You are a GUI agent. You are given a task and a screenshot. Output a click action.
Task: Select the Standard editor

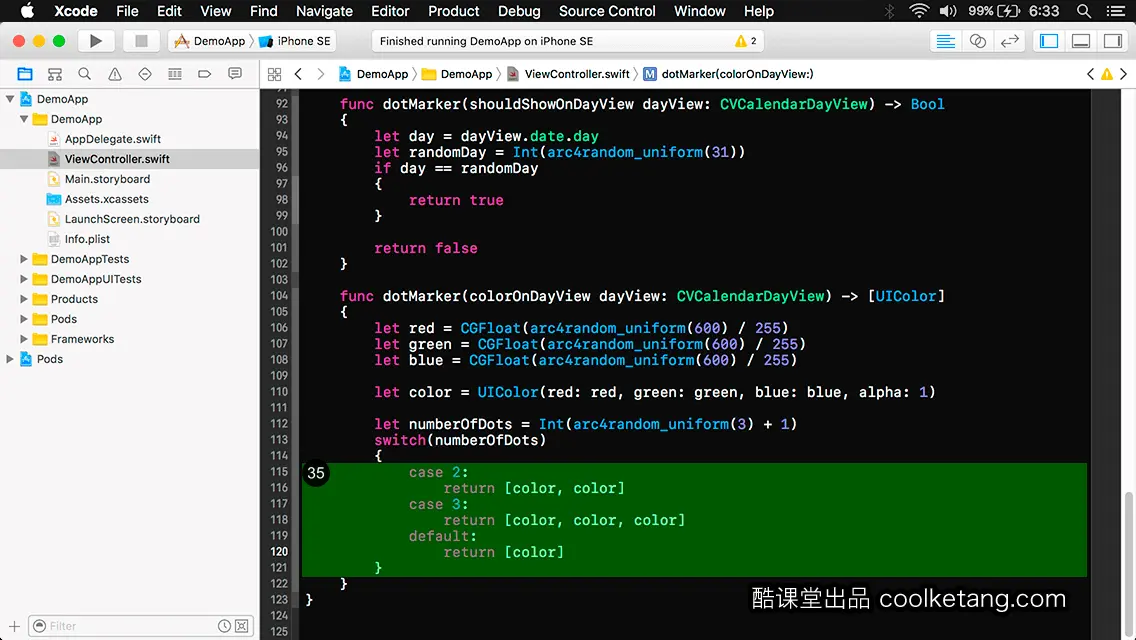point(945,41)
